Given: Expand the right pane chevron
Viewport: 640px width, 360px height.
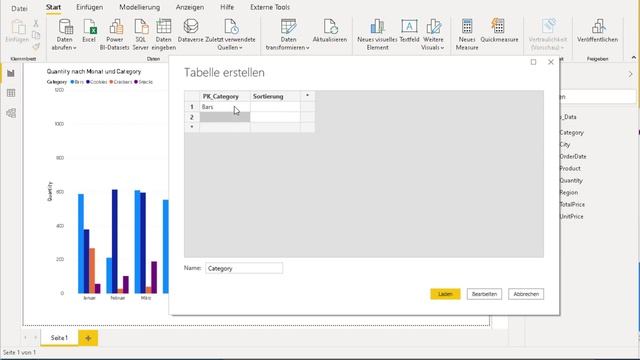Looking at the screenshot, I should pyautogui.click(x=630, y=74).
